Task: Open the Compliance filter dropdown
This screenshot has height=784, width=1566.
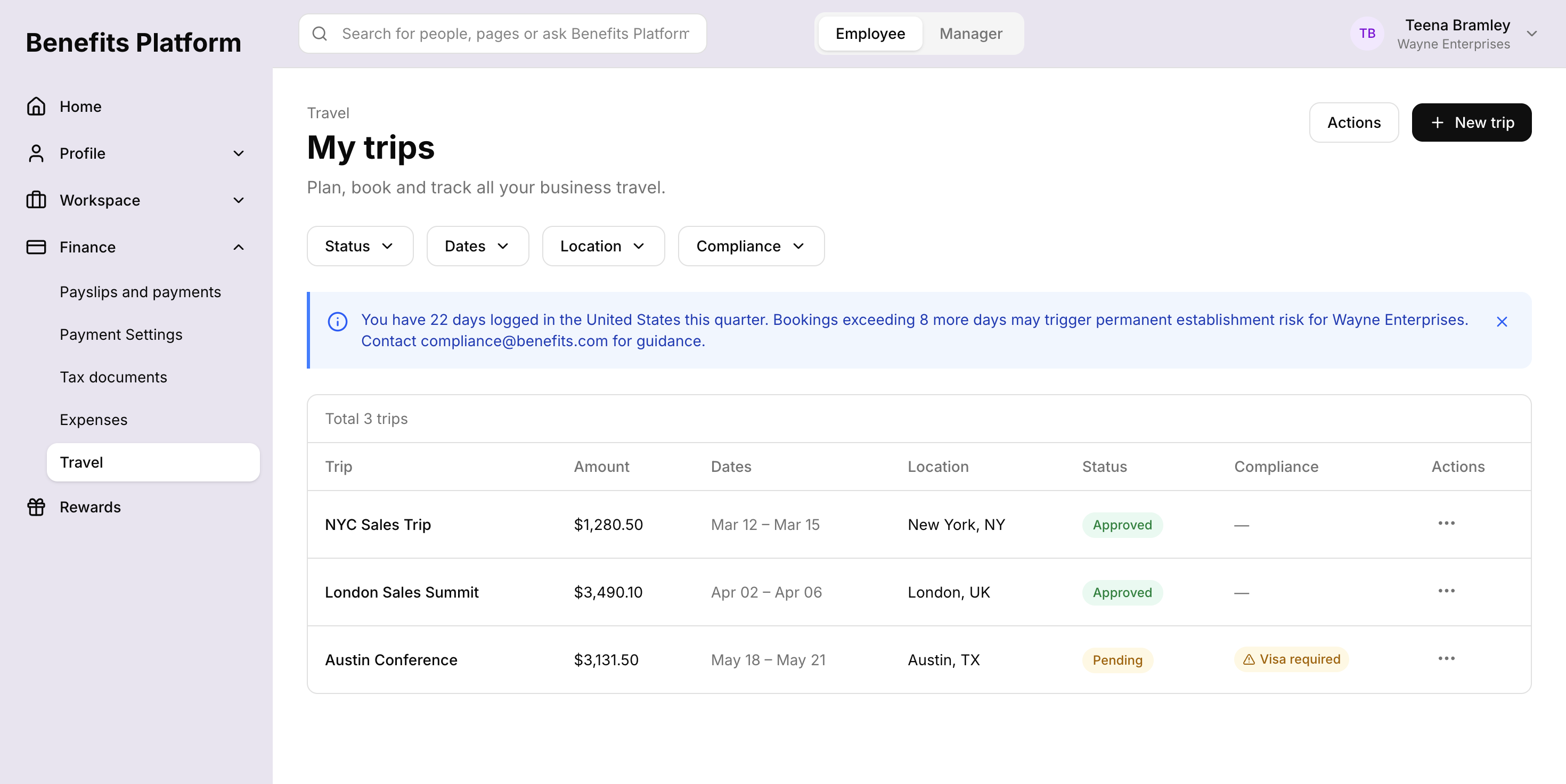Action: click(751, 246)
